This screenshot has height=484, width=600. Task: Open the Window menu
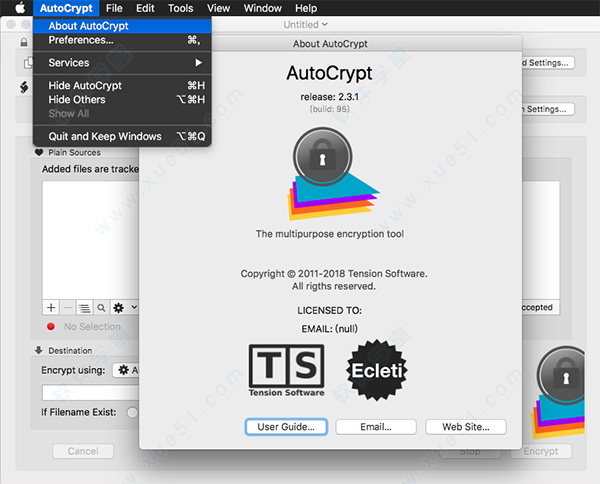pyautogui.click(x=262, y=8)
